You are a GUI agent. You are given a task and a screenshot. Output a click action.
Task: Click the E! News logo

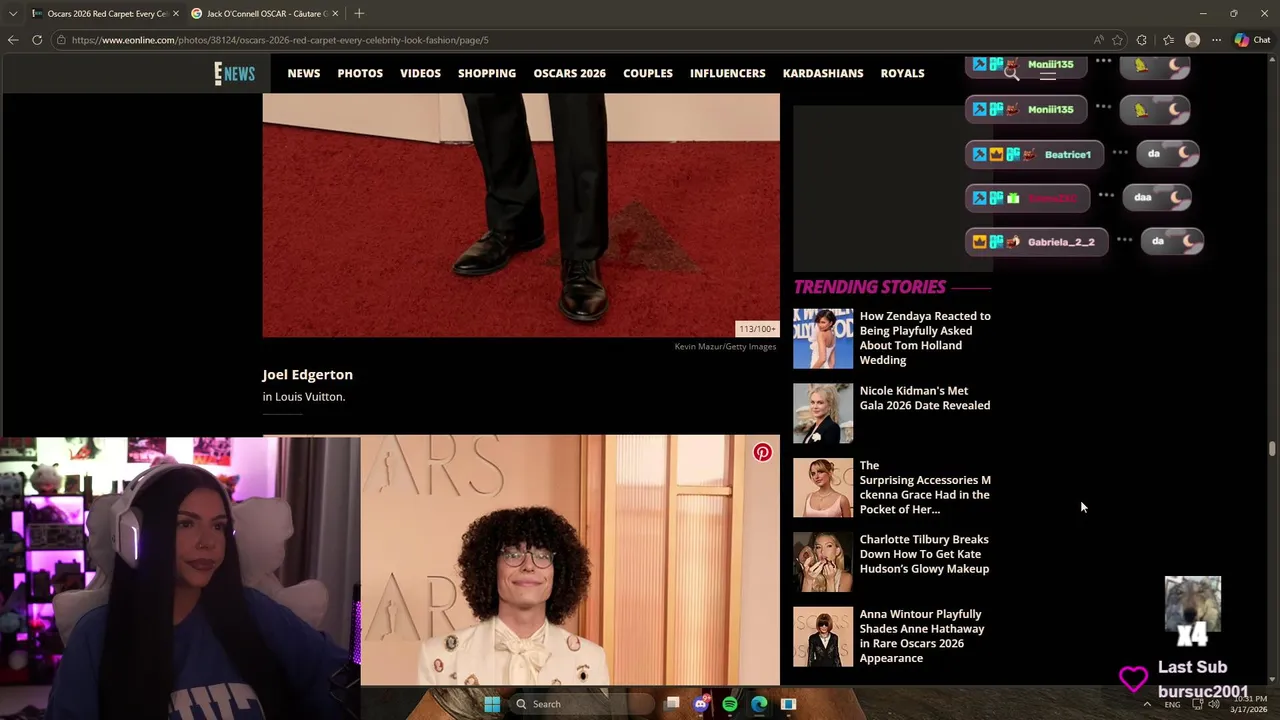235,73
